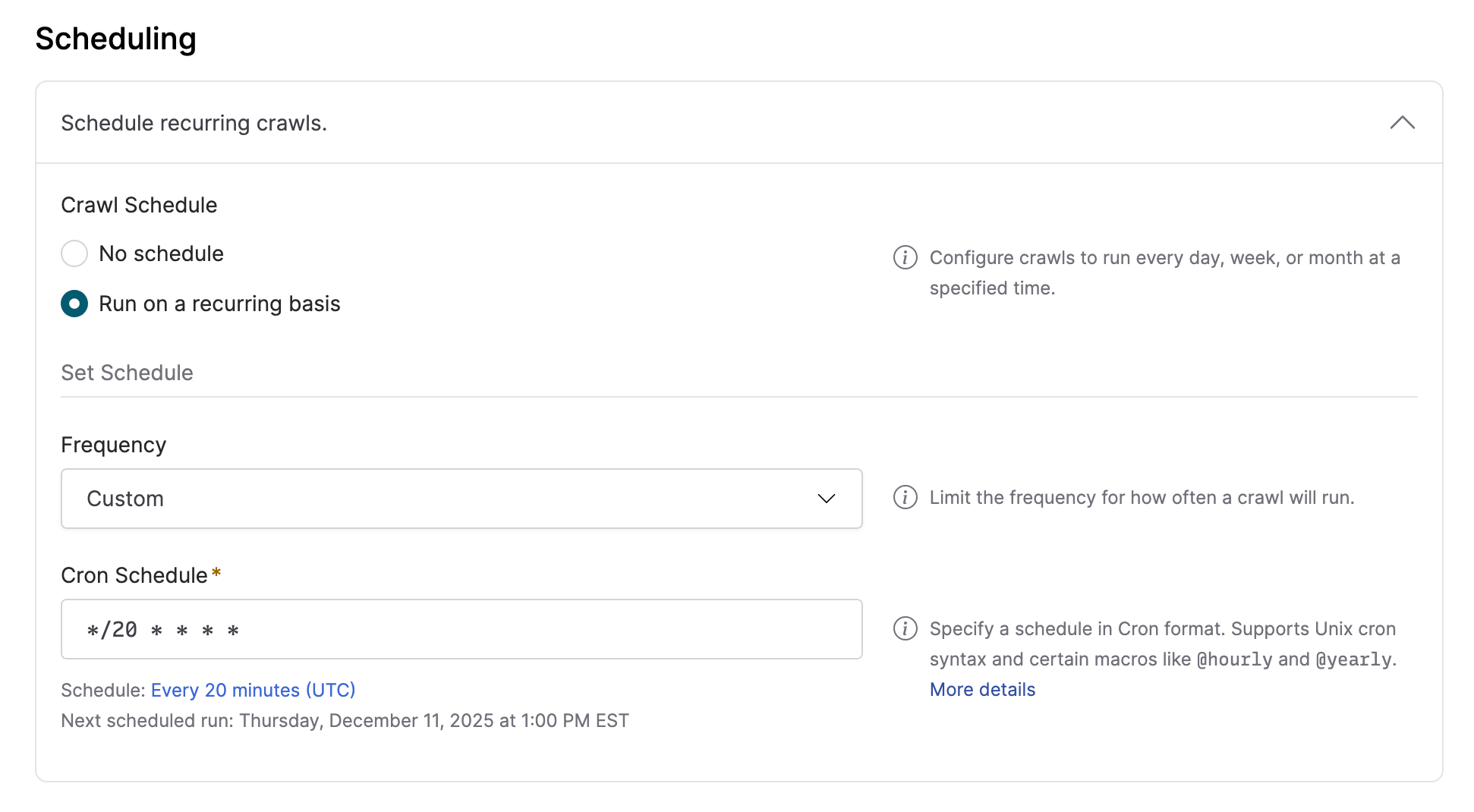Click inside the Cron Schedule input field

(461, 629)
